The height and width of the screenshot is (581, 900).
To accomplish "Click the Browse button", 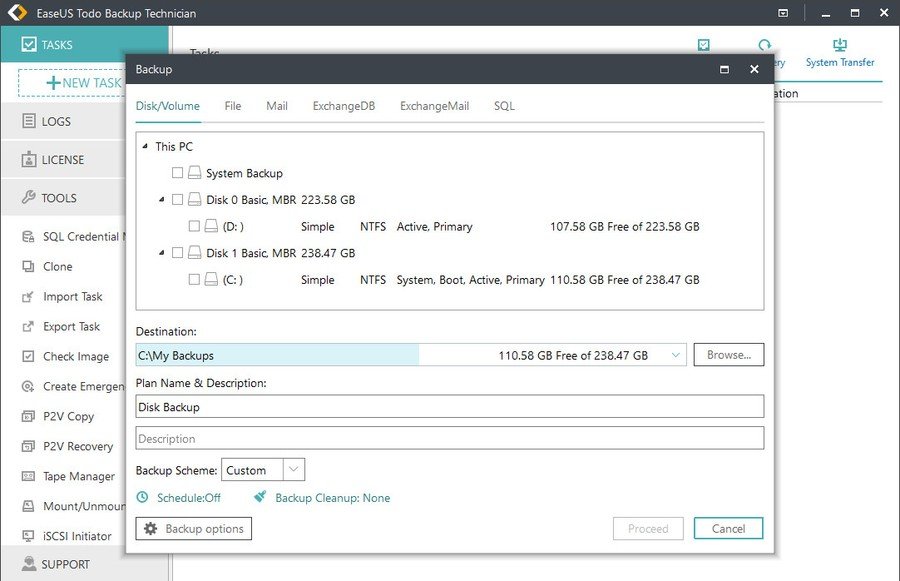I will tap(728, 355).
